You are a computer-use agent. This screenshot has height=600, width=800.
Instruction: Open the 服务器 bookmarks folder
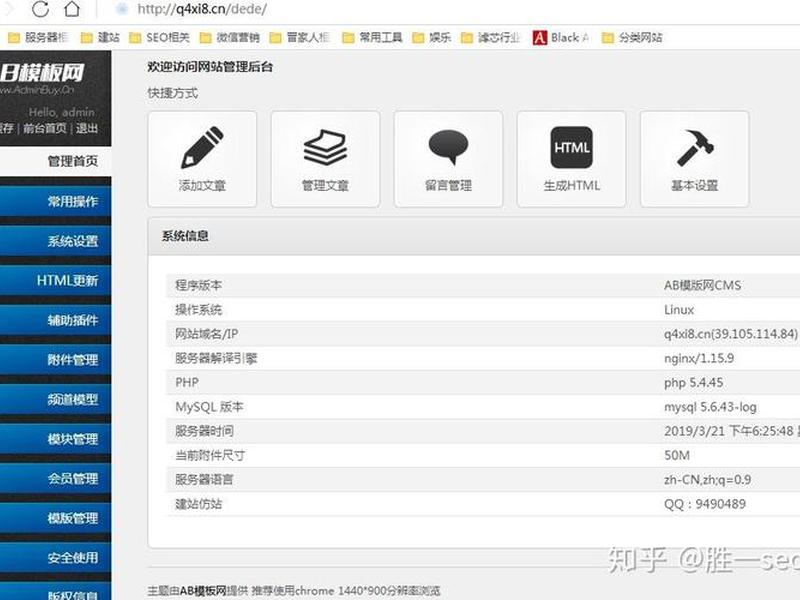(39, 37)
